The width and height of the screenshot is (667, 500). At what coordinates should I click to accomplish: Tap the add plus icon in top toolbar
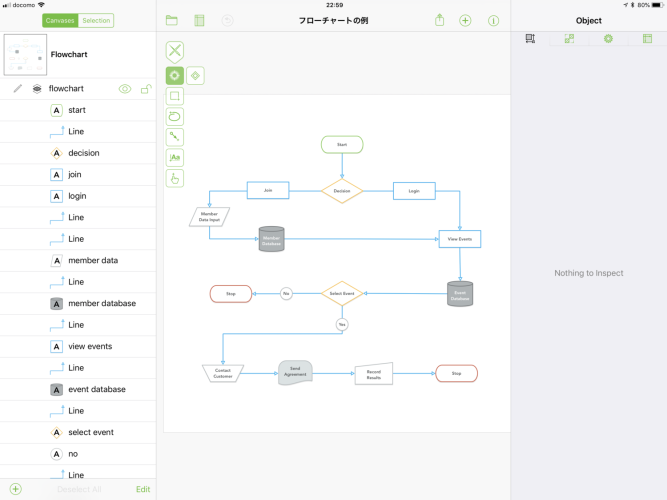point(465,20)
